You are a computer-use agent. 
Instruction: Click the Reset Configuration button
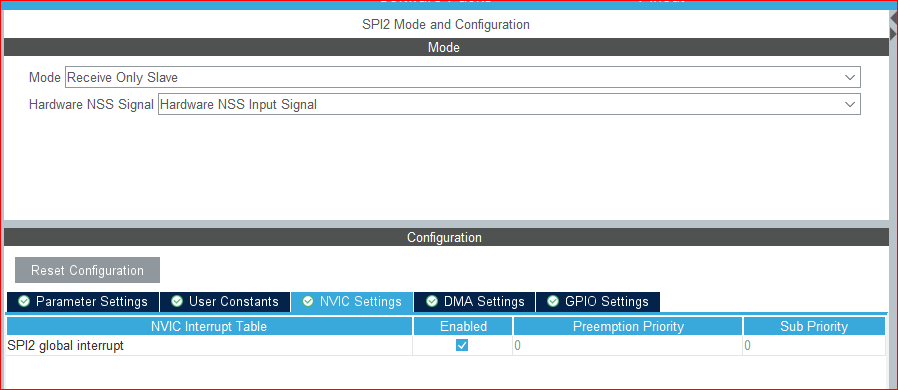coord(87,270)
